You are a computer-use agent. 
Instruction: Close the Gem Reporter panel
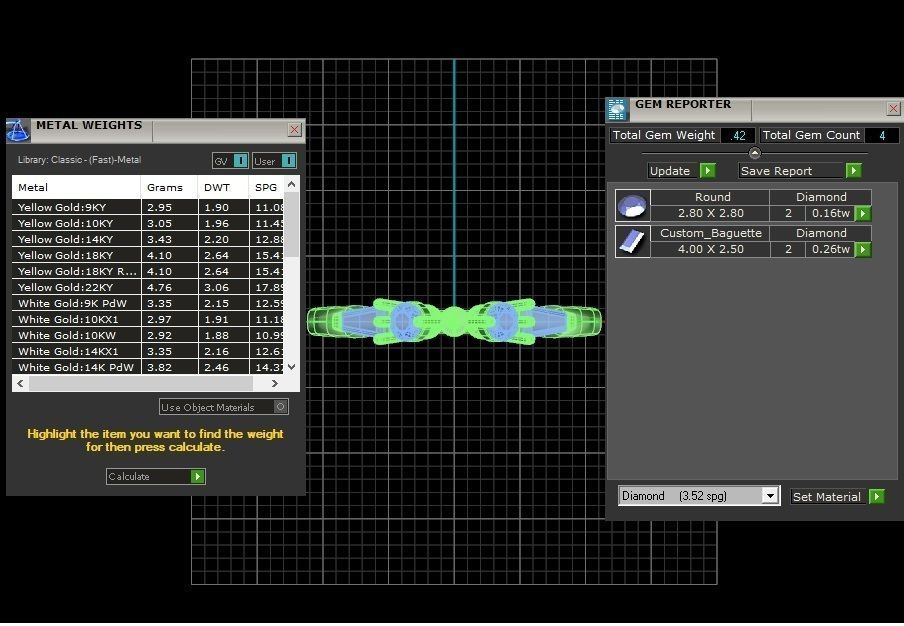click(893, 108)
